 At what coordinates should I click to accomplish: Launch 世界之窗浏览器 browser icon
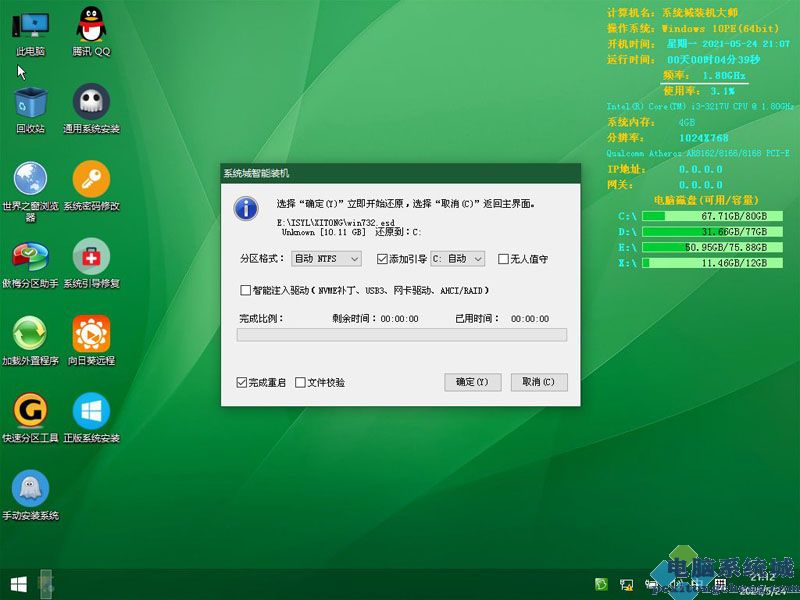click(x=31, y=192)
